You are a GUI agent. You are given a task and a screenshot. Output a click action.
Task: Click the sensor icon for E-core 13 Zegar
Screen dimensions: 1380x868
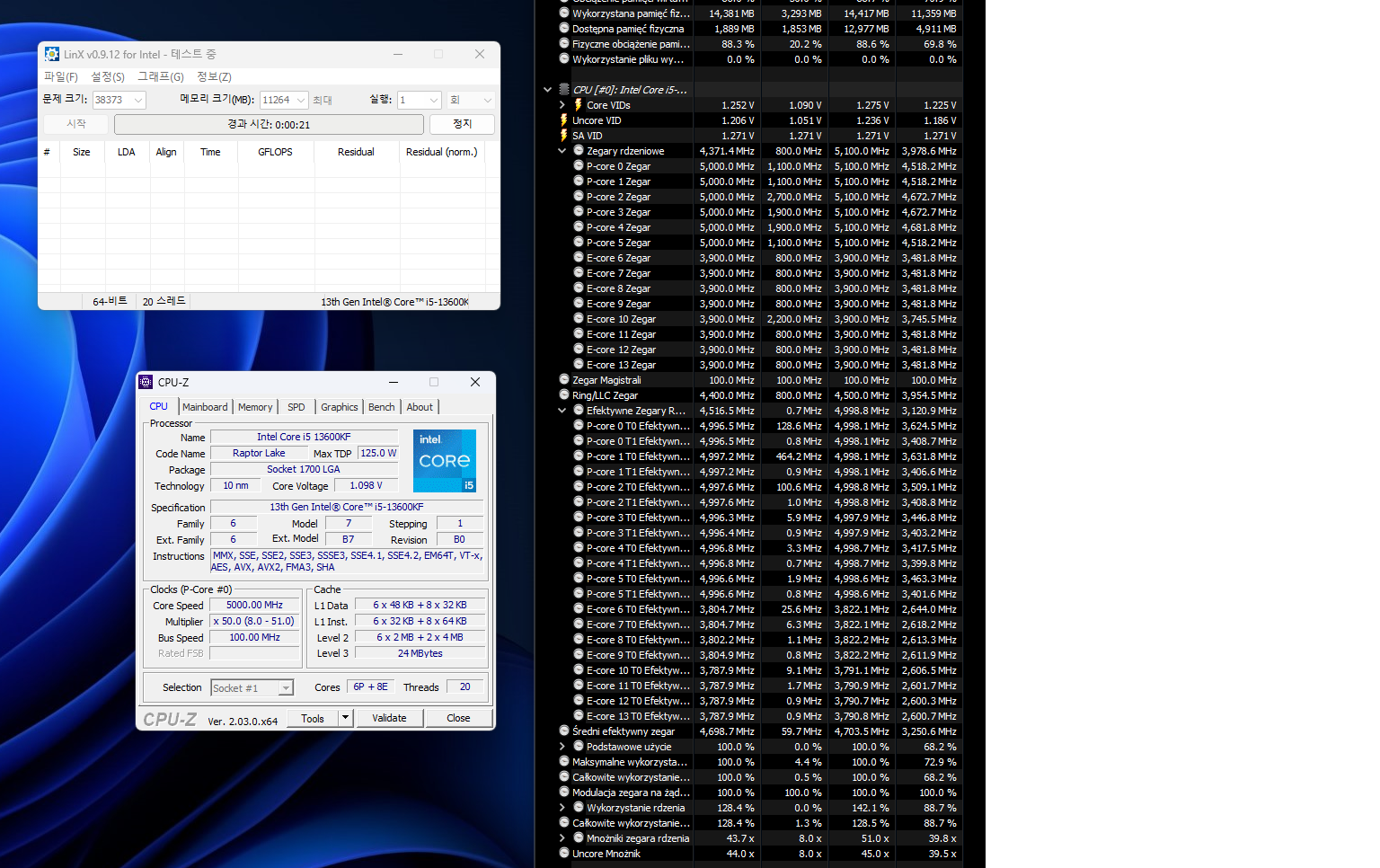click(x=579, y=365)
